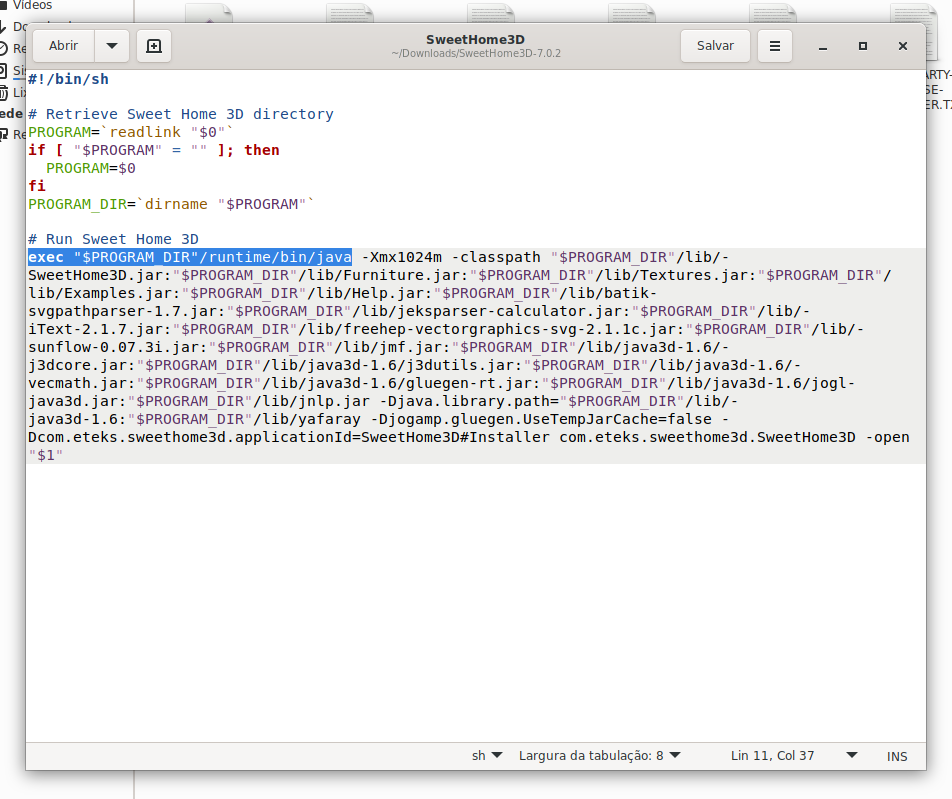
Task: Open the Lin 11, Col 37 position dropdown
Action: [794, 756]
